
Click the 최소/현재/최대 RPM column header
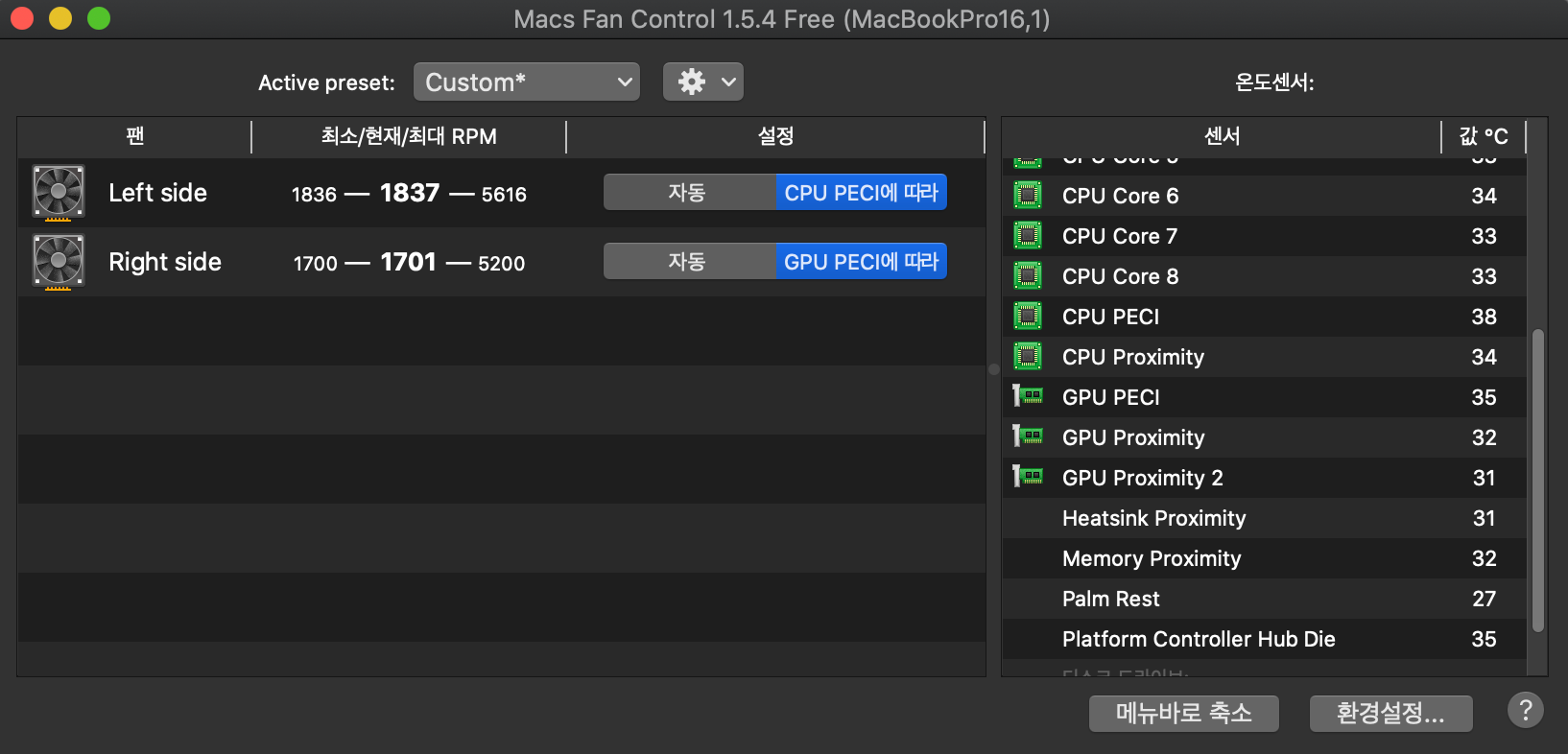pyautogui.click(x=409, y=136)
